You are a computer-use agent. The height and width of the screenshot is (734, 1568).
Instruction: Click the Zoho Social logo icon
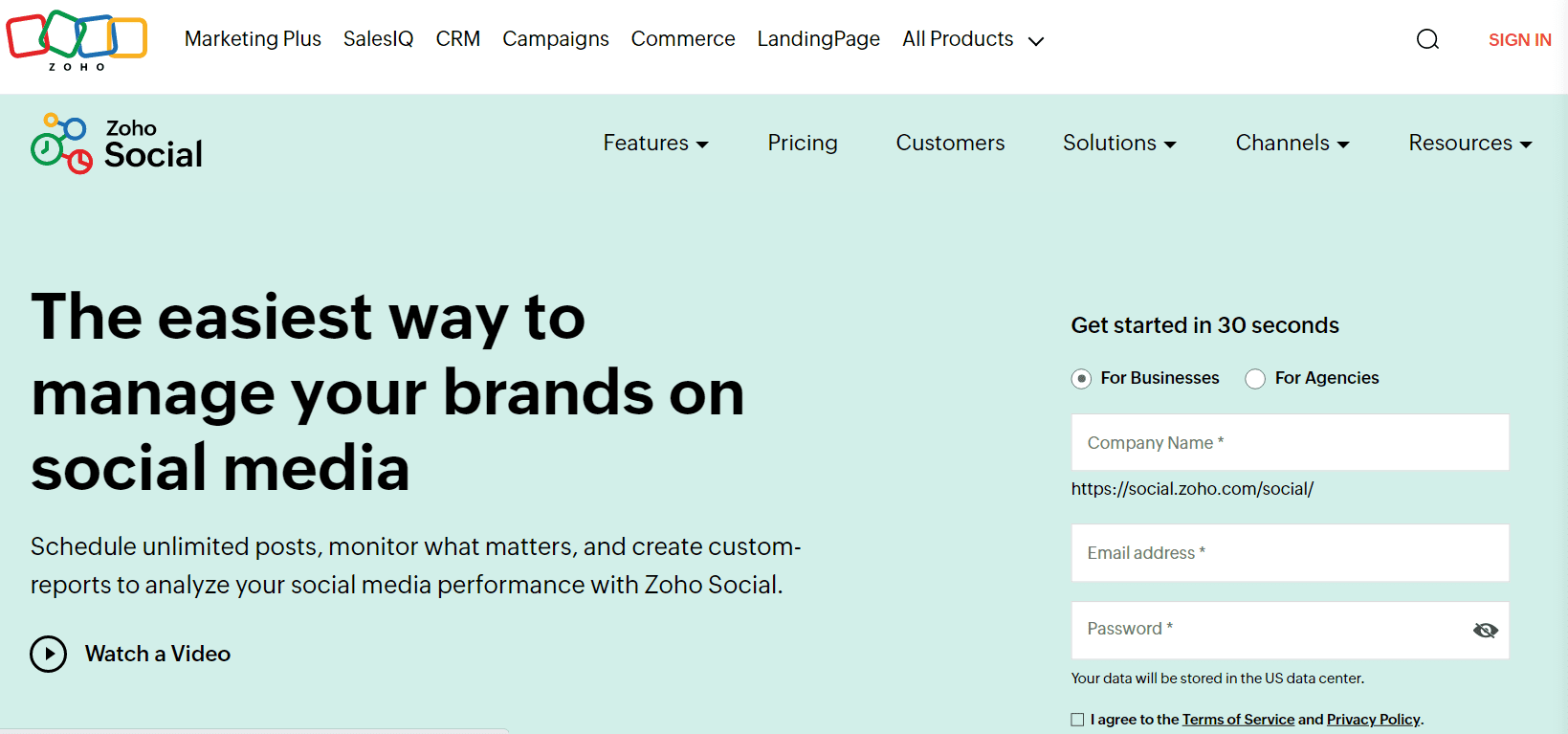(x=62, y=144)
